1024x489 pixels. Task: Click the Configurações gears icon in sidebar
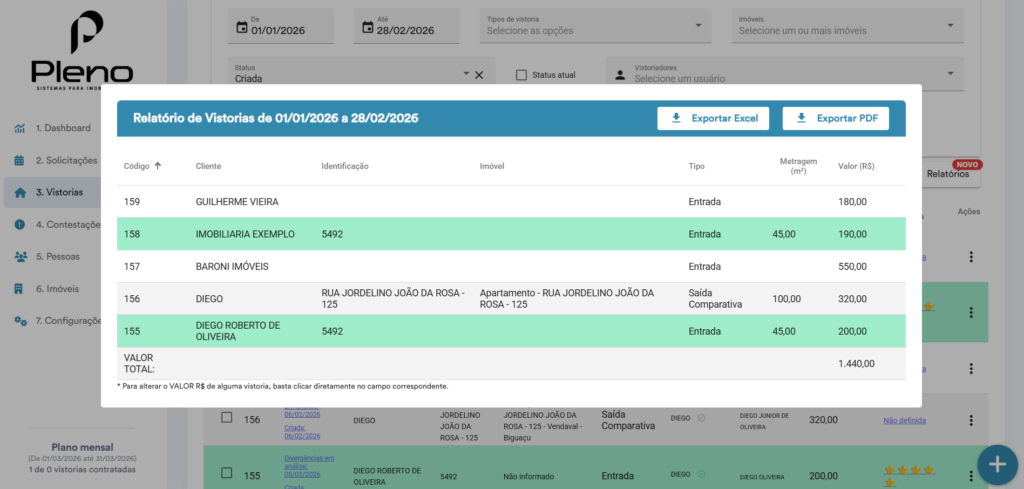click(20, 321)
